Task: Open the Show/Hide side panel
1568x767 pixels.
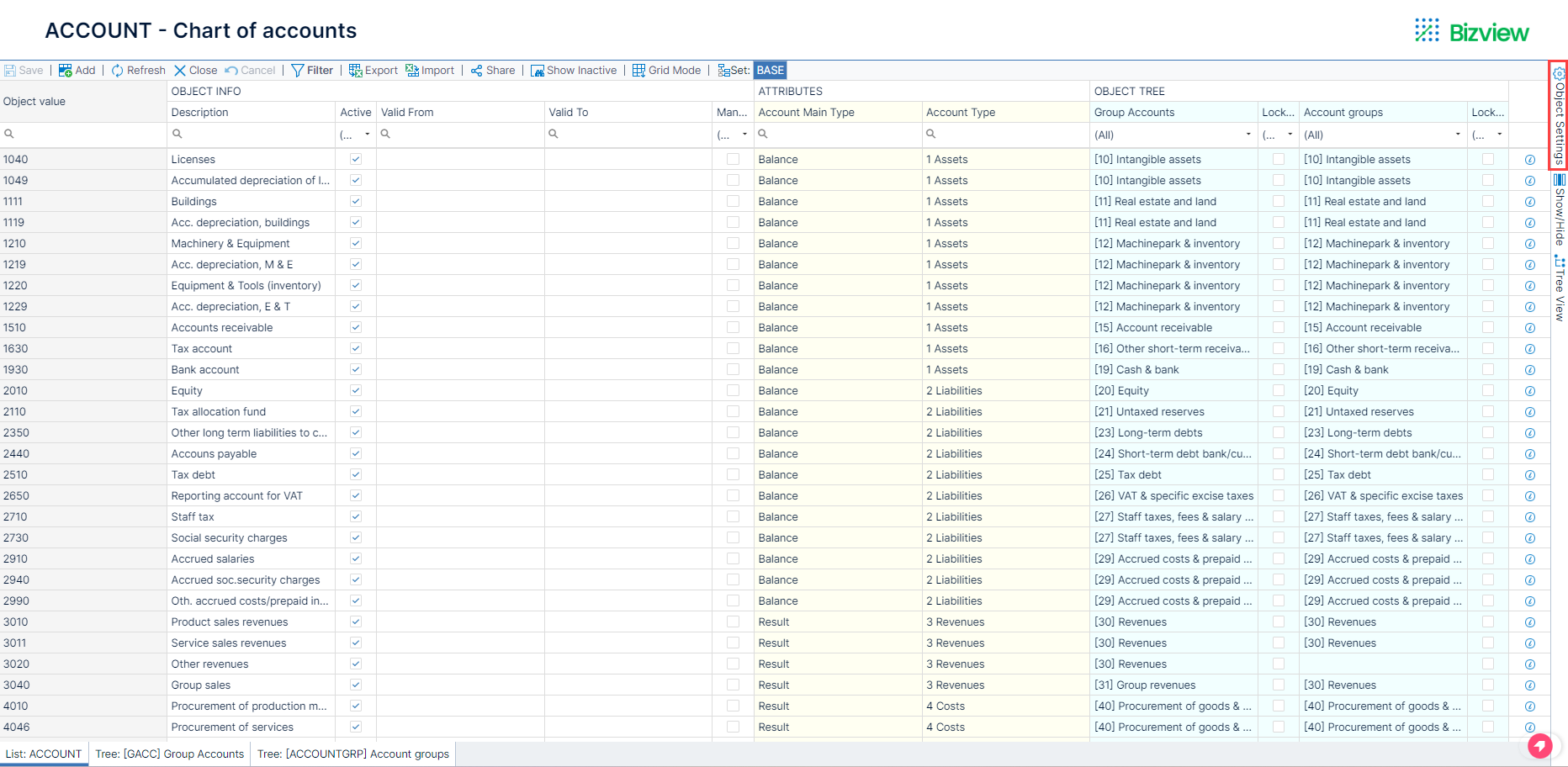Action: (x=1559, y=209)
